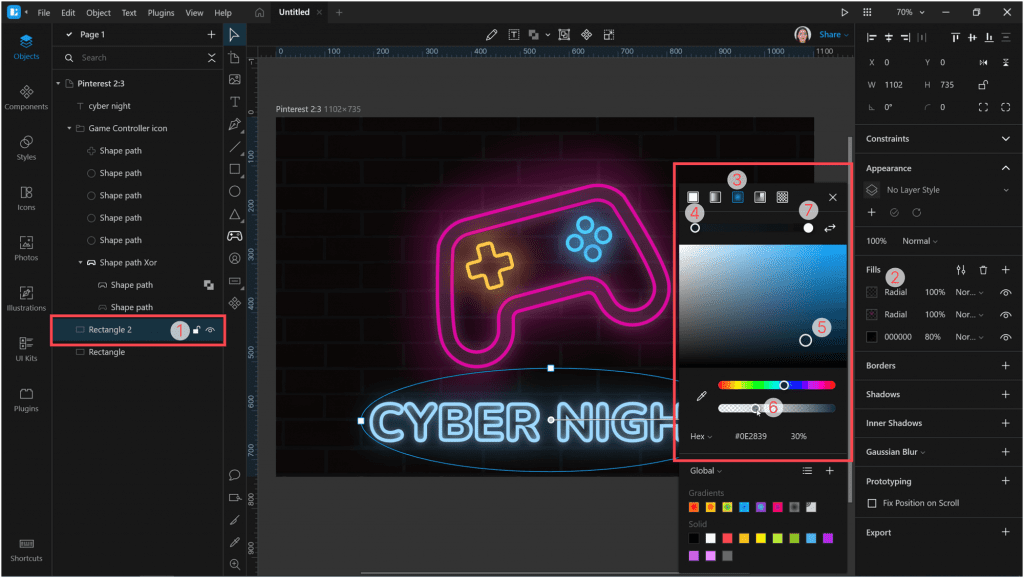Select the Image tool

pos(234,80)
